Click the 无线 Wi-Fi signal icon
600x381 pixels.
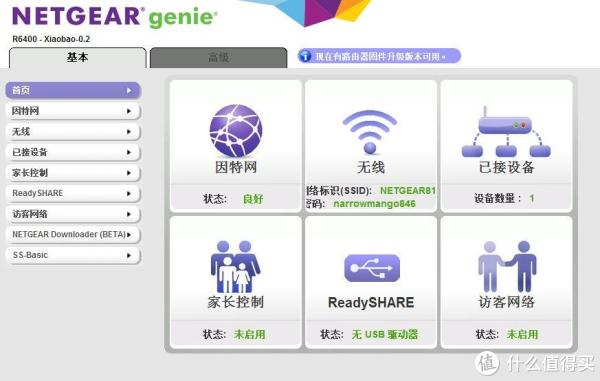pos(370,132)
